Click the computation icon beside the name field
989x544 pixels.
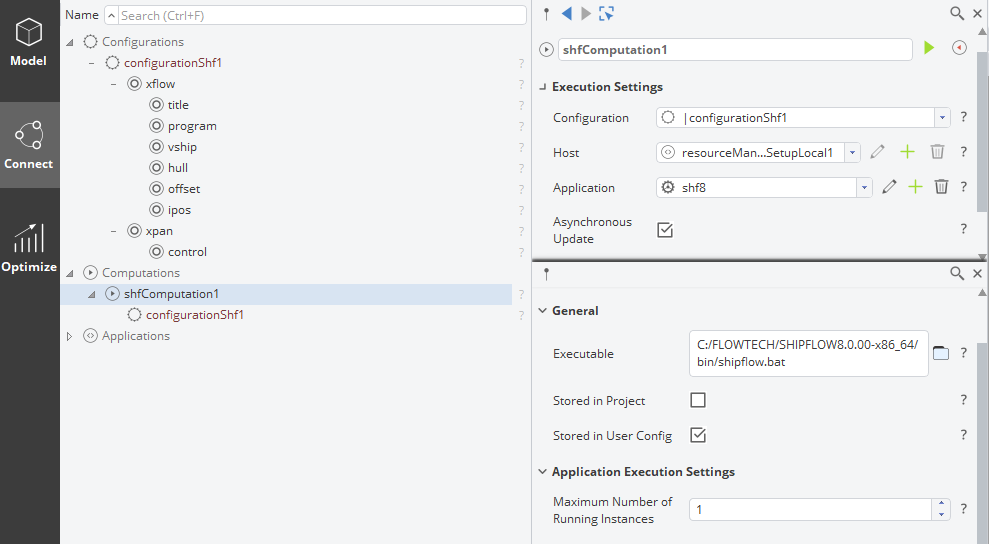coord(546,50)
